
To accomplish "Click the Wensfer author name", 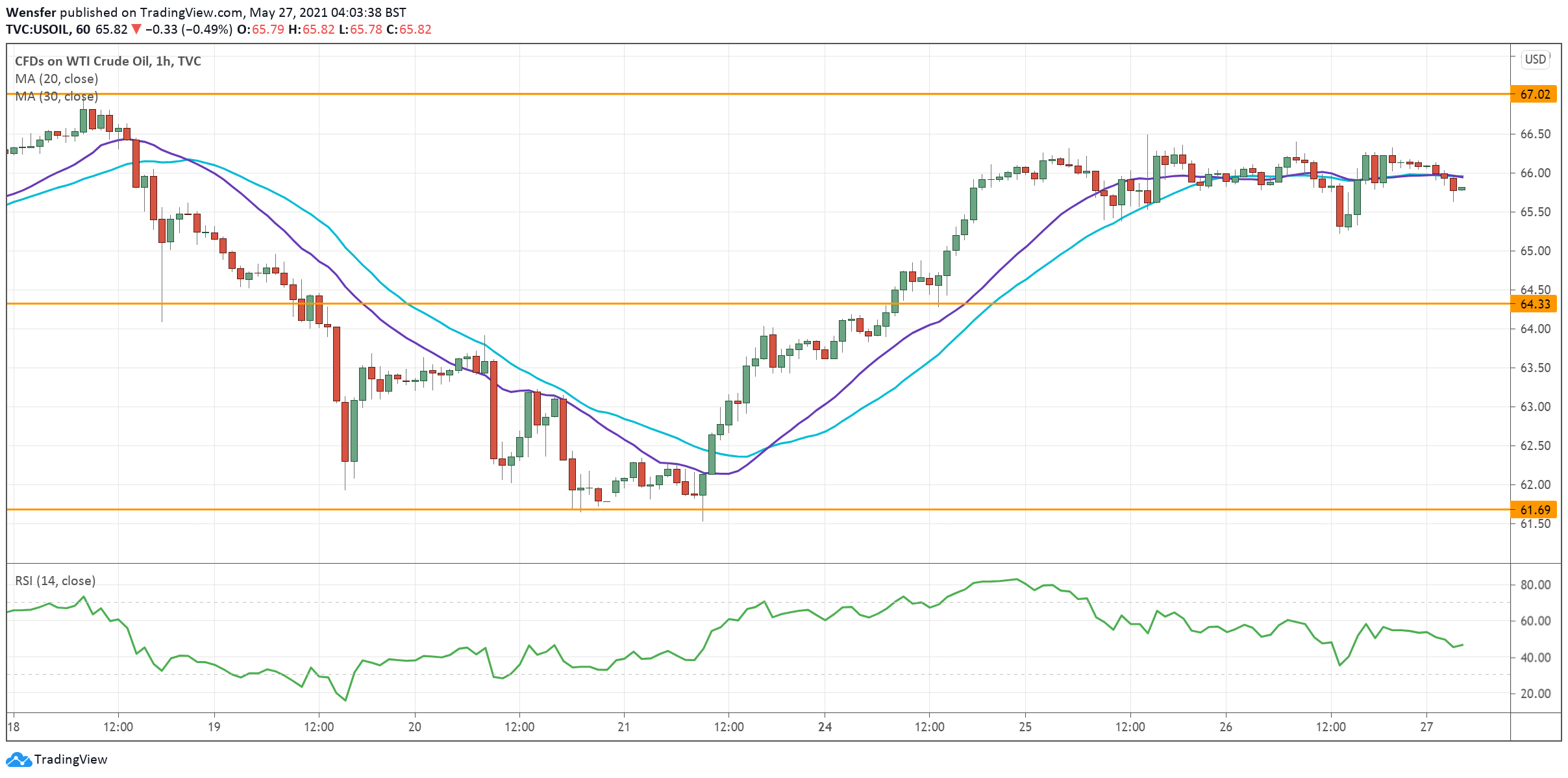I will point(31,12).
